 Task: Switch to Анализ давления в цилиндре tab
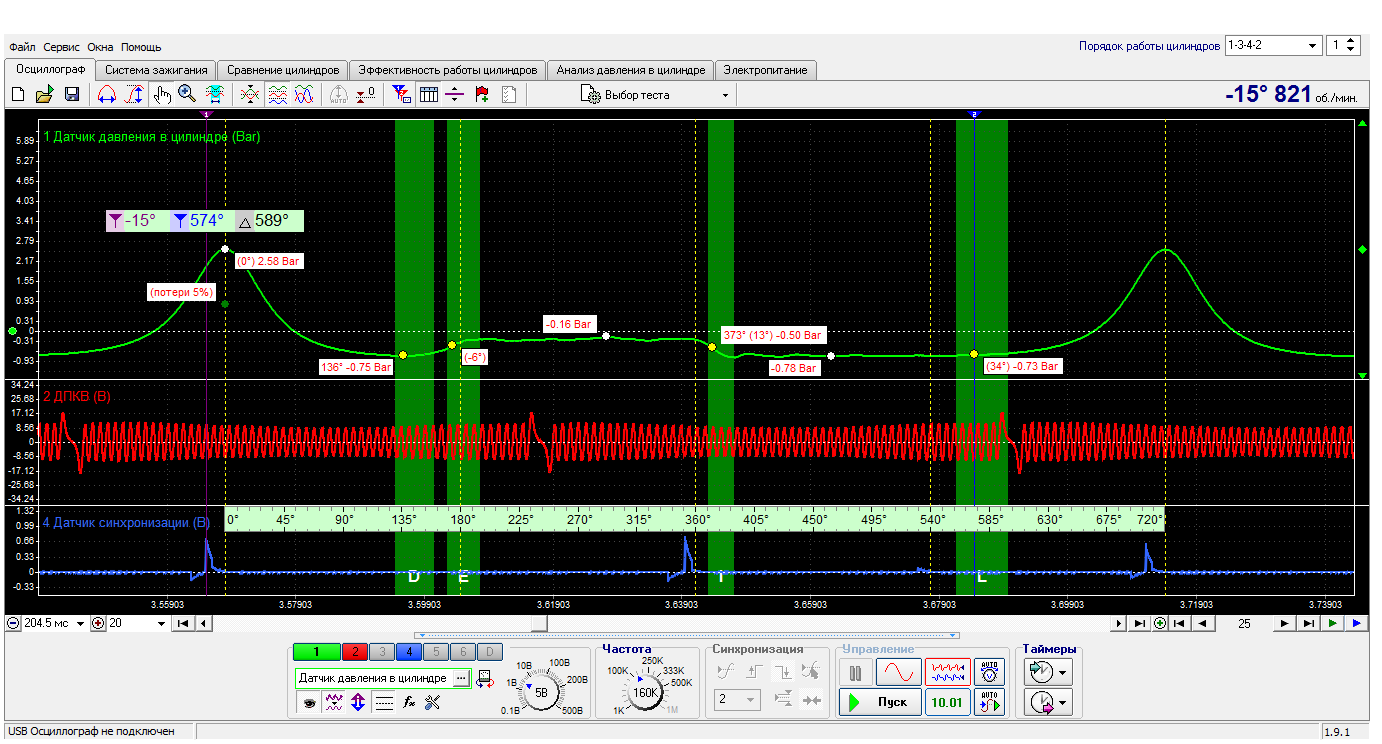point(631,70)
